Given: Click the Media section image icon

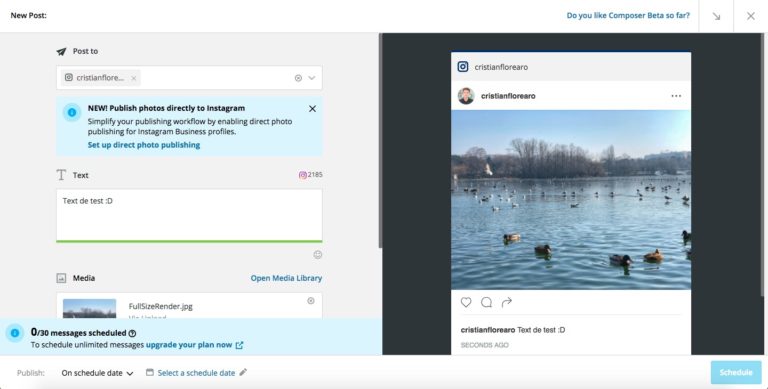Looking at the screenshot, I should point(61,278).
